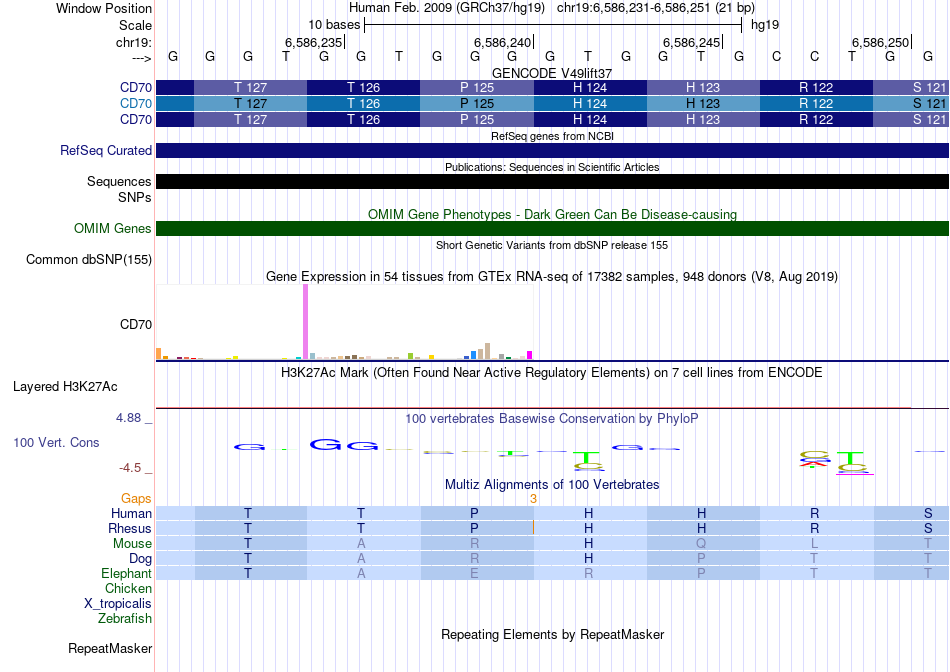Click H 124 codon in light-blue CD70 row

point(590,104)
